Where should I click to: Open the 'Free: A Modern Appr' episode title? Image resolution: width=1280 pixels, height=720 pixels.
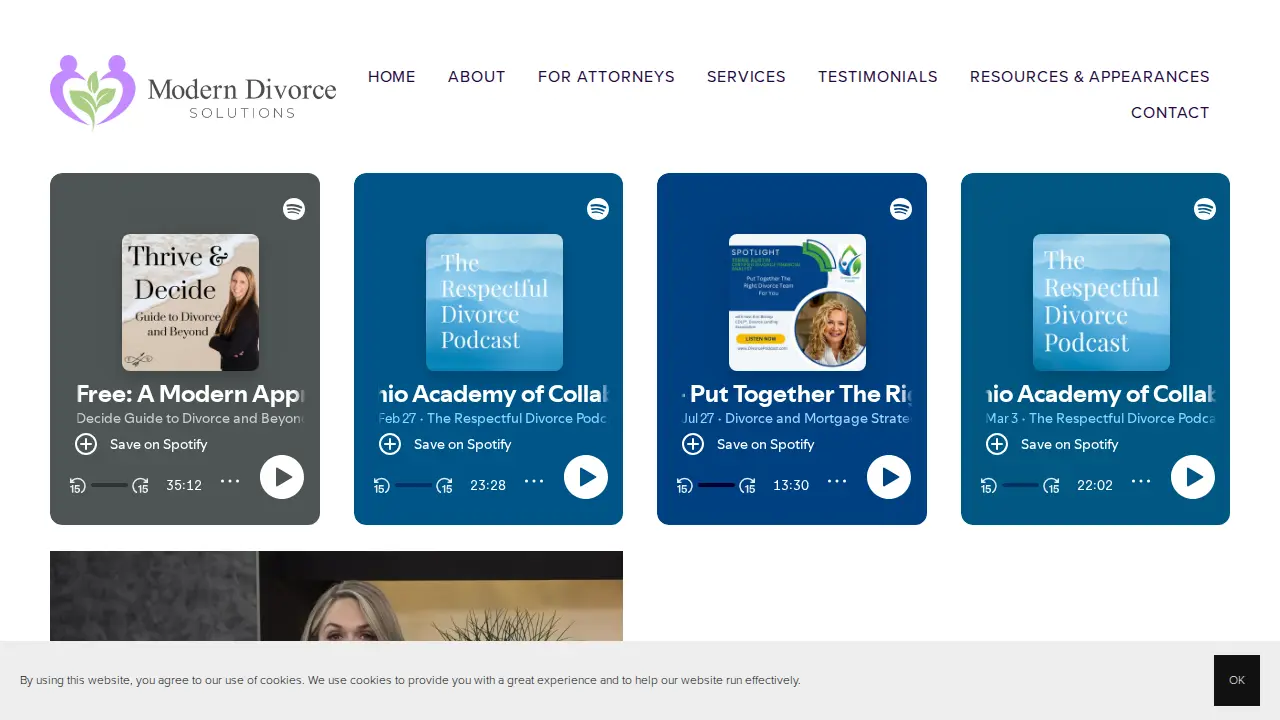click(190, 394)
